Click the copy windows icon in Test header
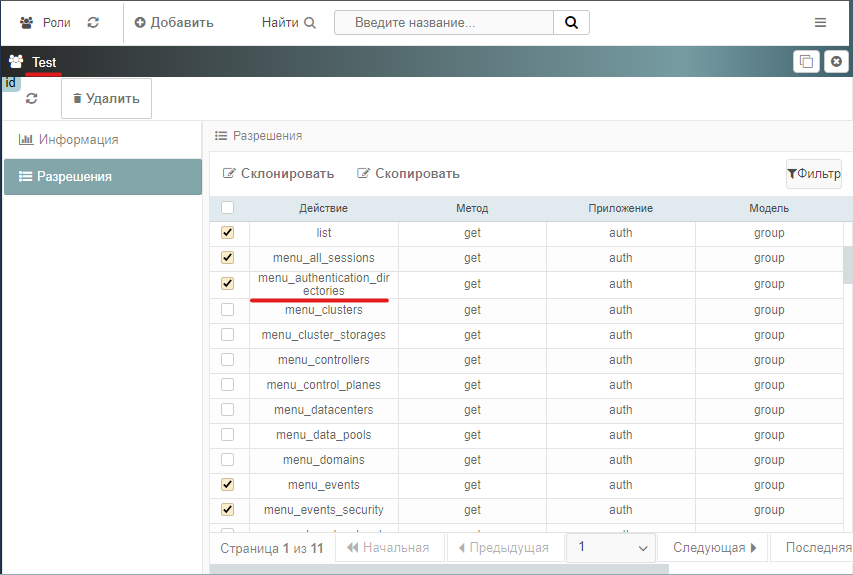Screen dimensions: 853x575 click(x=806, y=61)
